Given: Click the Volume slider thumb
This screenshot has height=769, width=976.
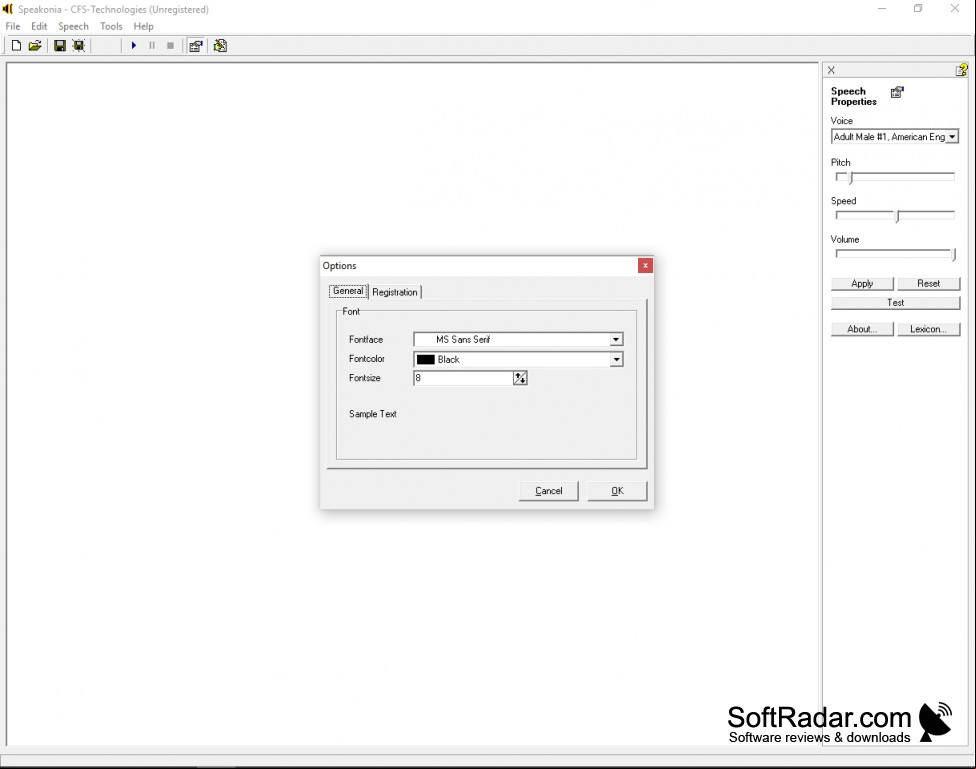Looking at the screenshot, I should (954, 255).
